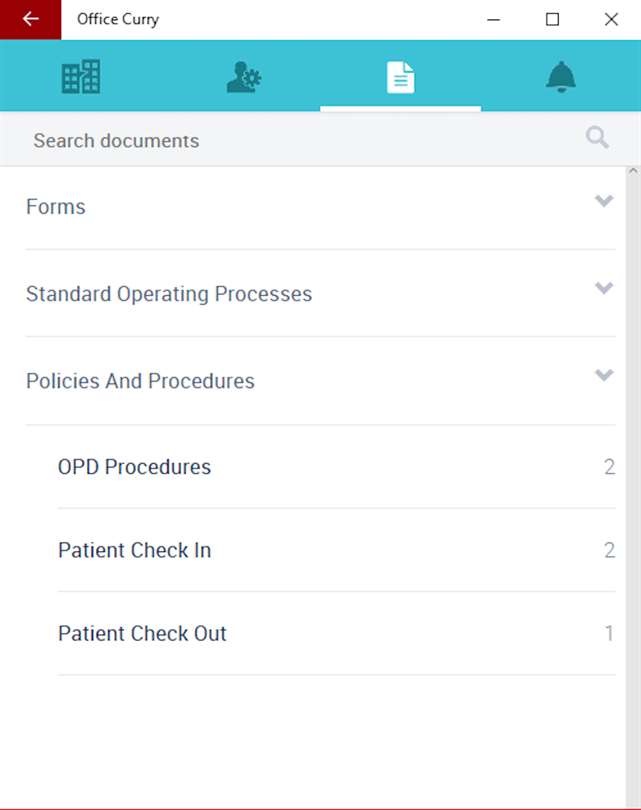Click the back arrow button
Screen dimensions: 641x810
pos(30,19)
